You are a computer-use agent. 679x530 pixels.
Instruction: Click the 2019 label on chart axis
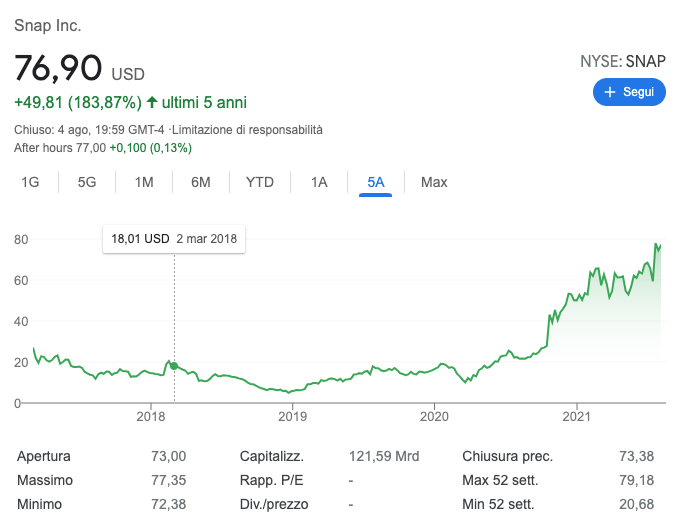coord(292,416)
